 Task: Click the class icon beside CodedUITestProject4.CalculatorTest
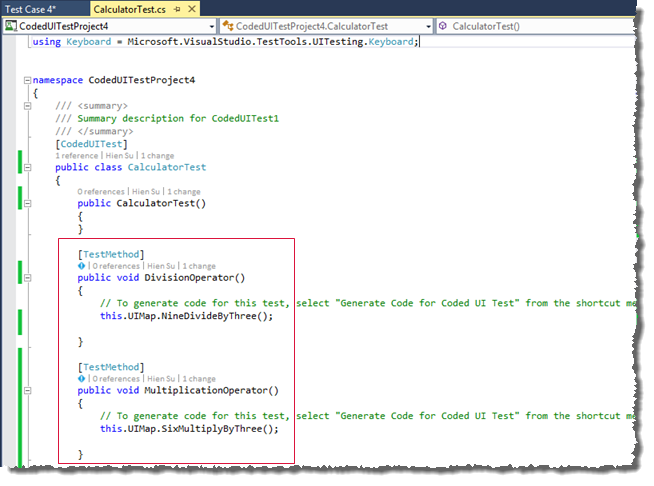(x=228, y=26)
